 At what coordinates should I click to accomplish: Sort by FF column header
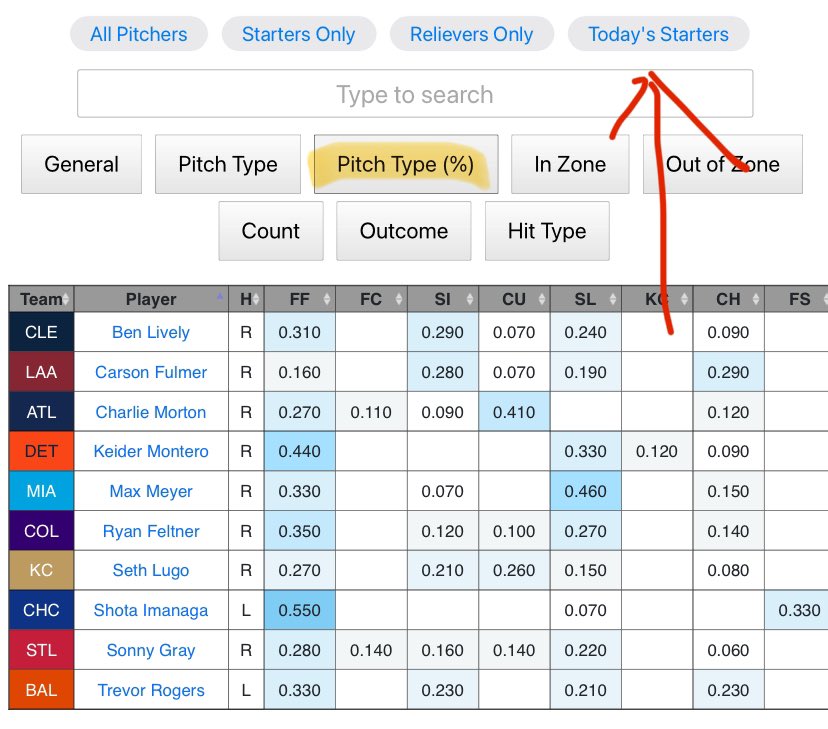(x=299, y=299)
